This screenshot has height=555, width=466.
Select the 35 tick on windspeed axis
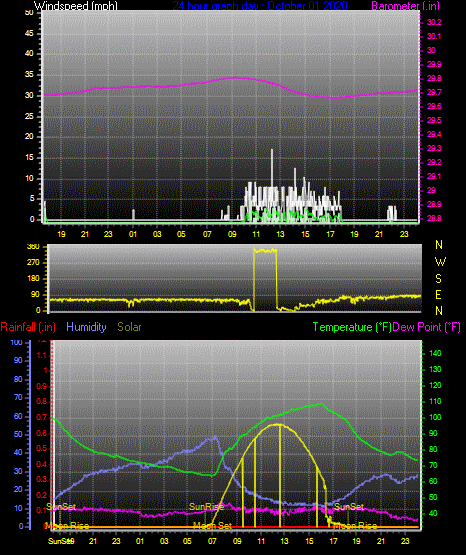[29, 74]
